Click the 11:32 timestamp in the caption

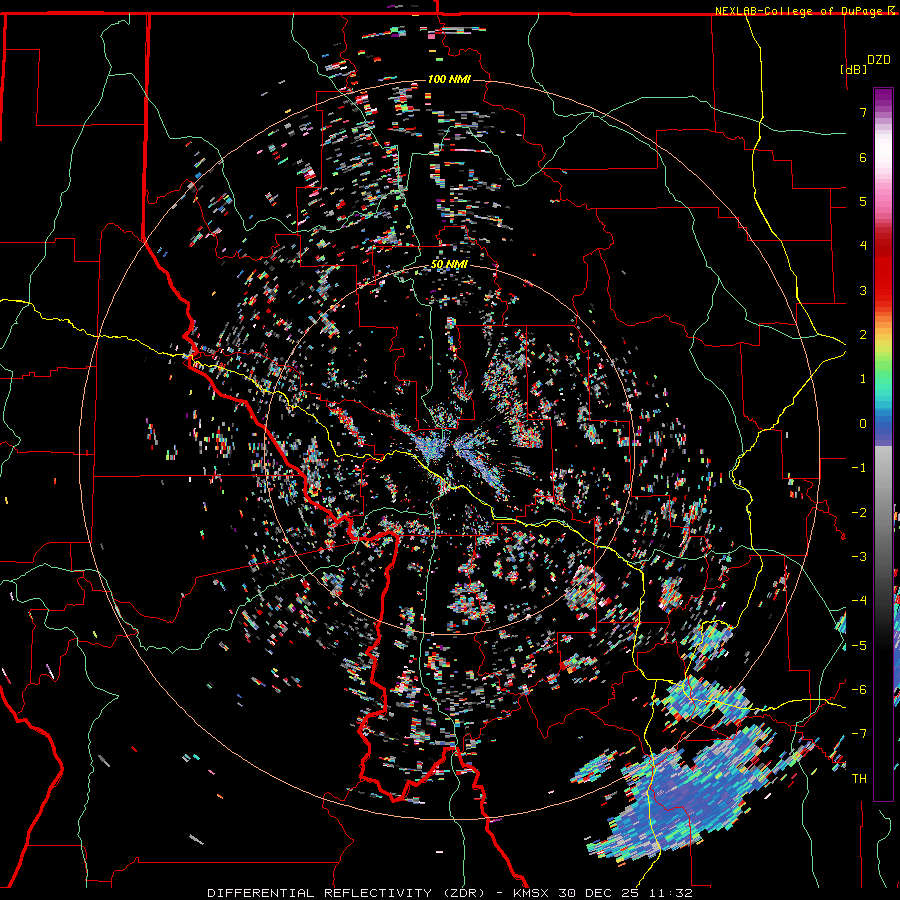click(672, 893)
